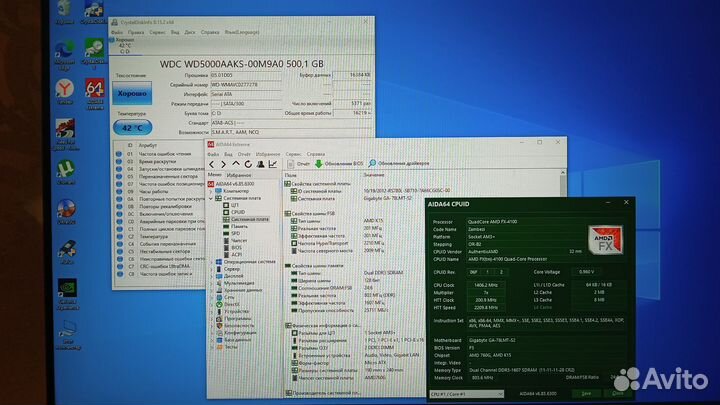Click the Отчёт report toolbar button
Image resolution: width=720 pixels, height=405 pixels.
298,163
